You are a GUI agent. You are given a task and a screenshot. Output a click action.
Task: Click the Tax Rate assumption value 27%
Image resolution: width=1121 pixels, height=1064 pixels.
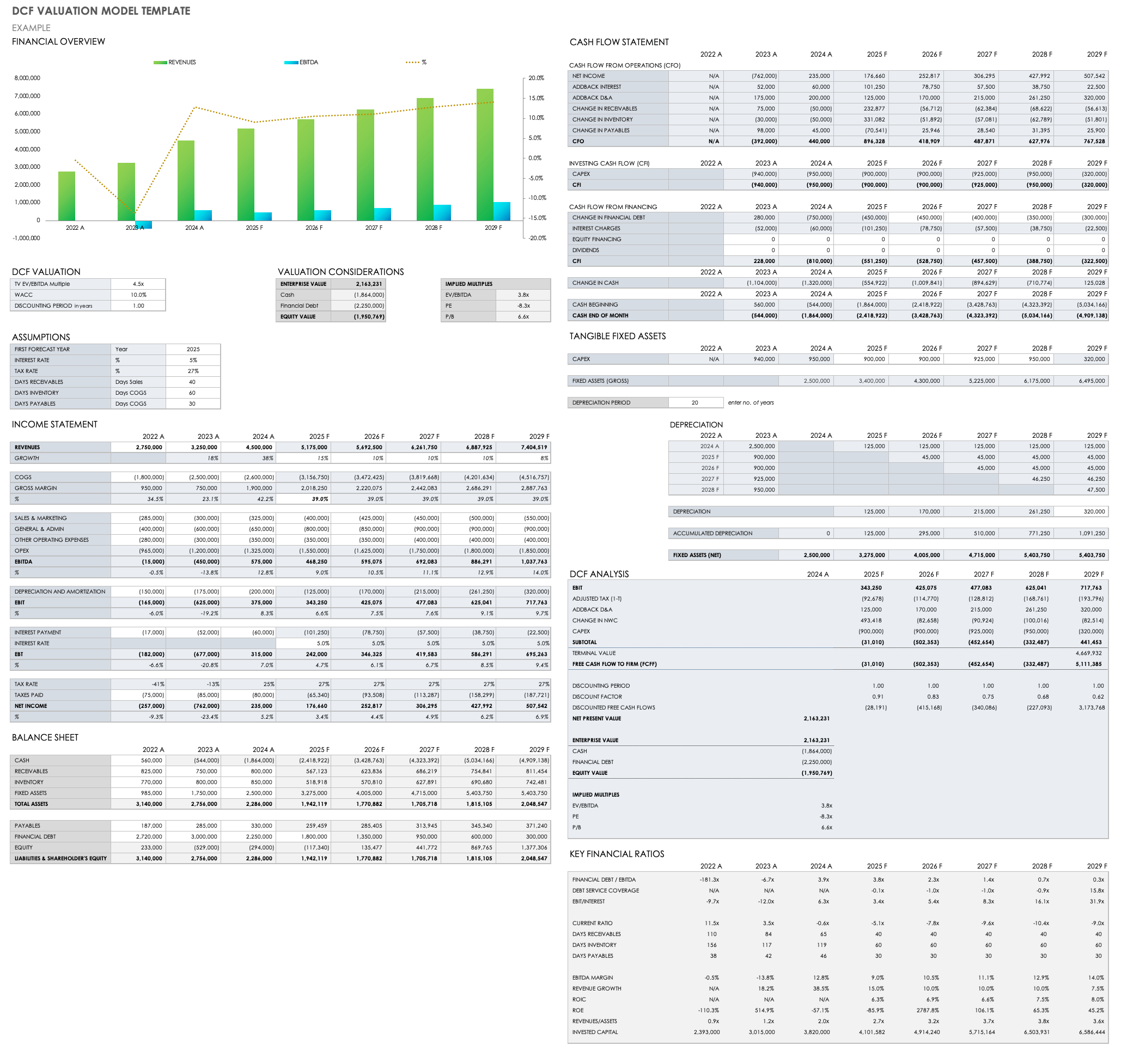point(193,371)
